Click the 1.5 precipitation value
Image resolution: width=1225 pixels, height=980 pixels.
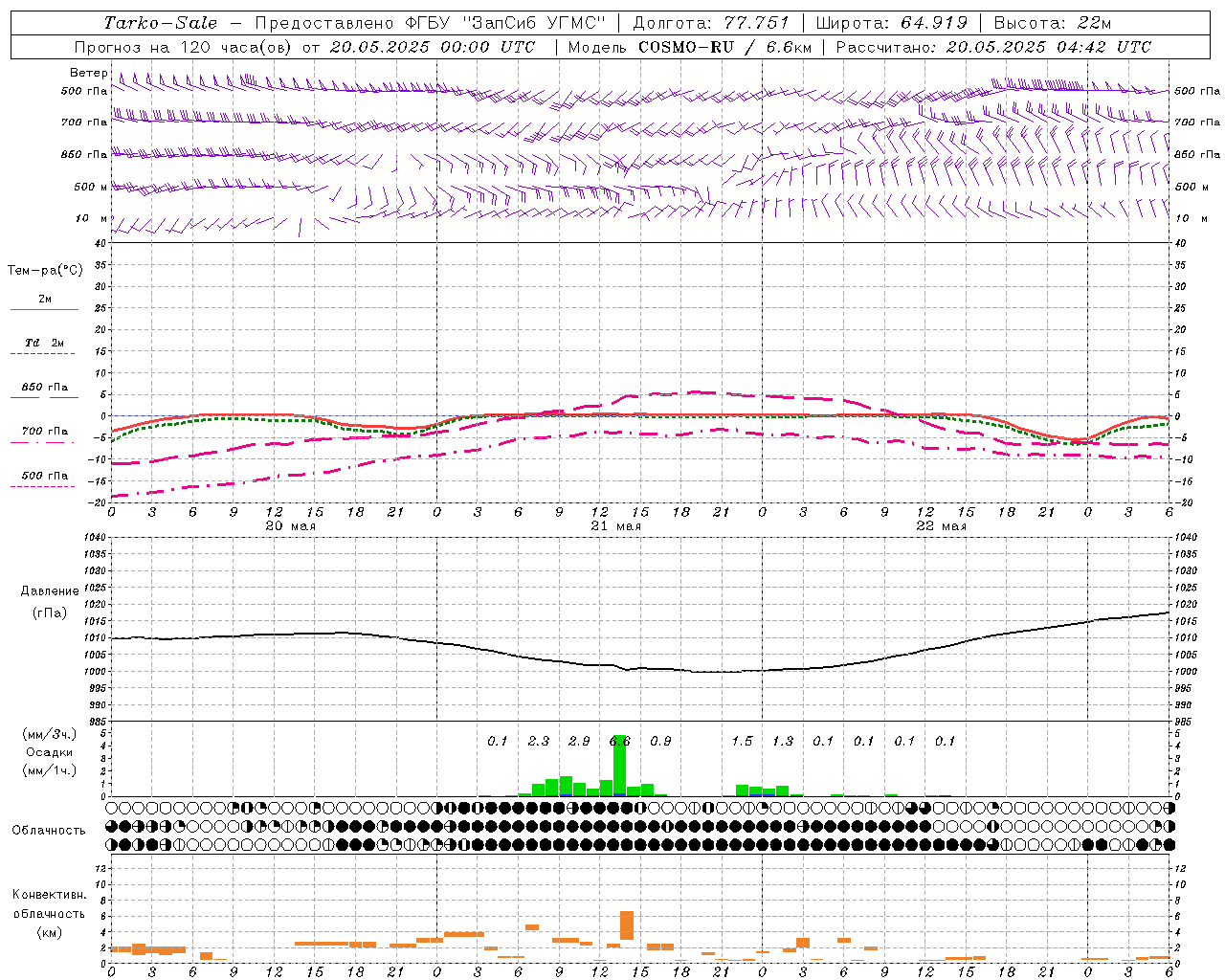742,741
